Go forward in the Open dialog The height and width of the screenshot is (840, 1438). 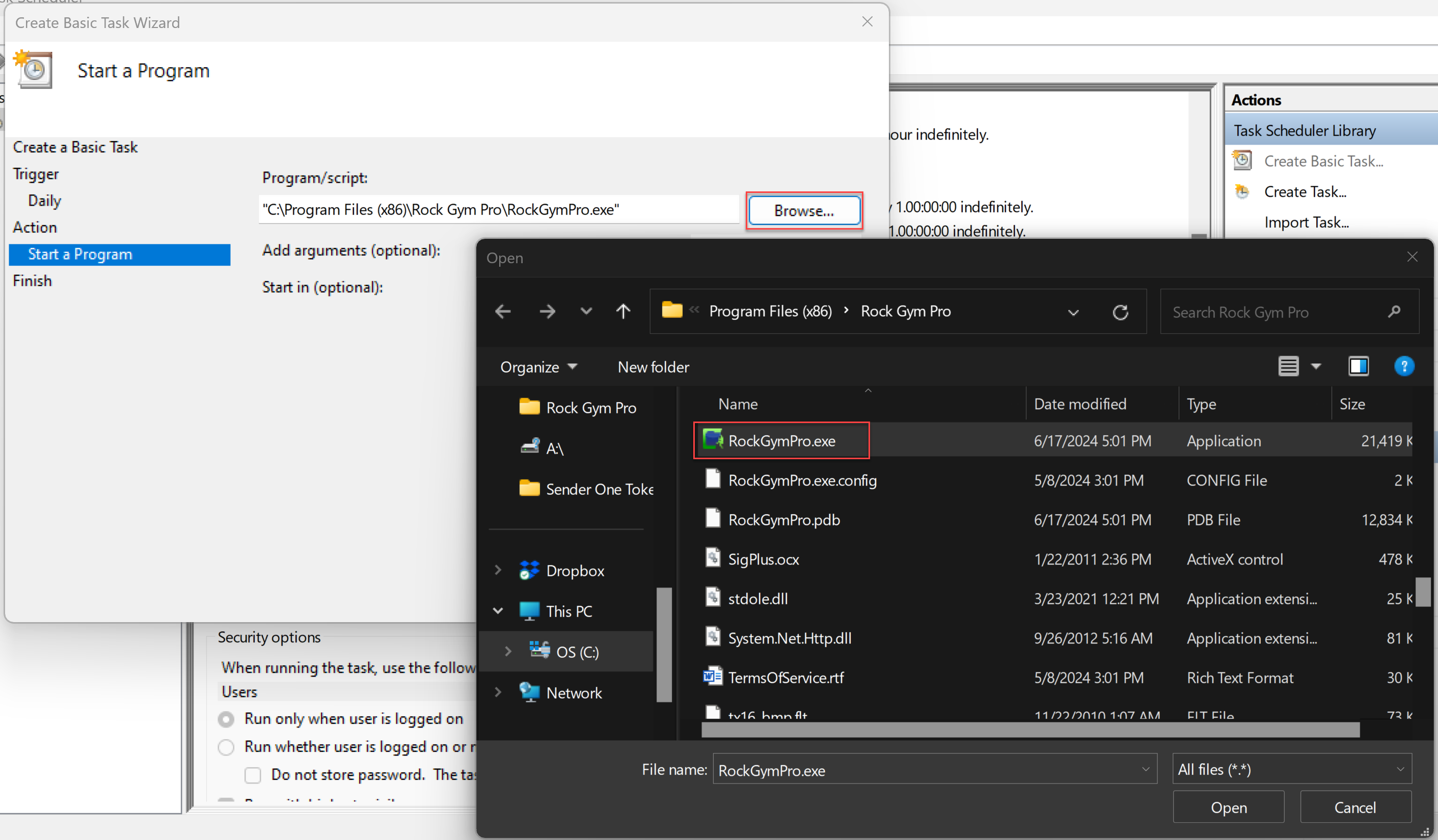(547, 312)
